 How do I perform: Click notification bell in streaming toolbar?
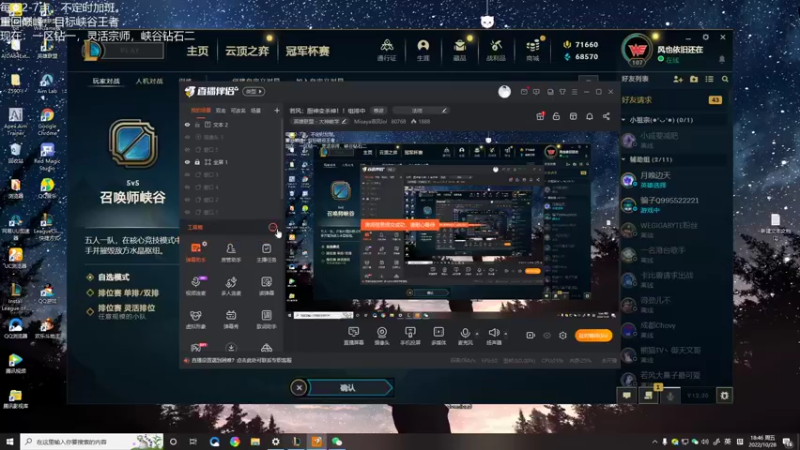click(589, 116)
